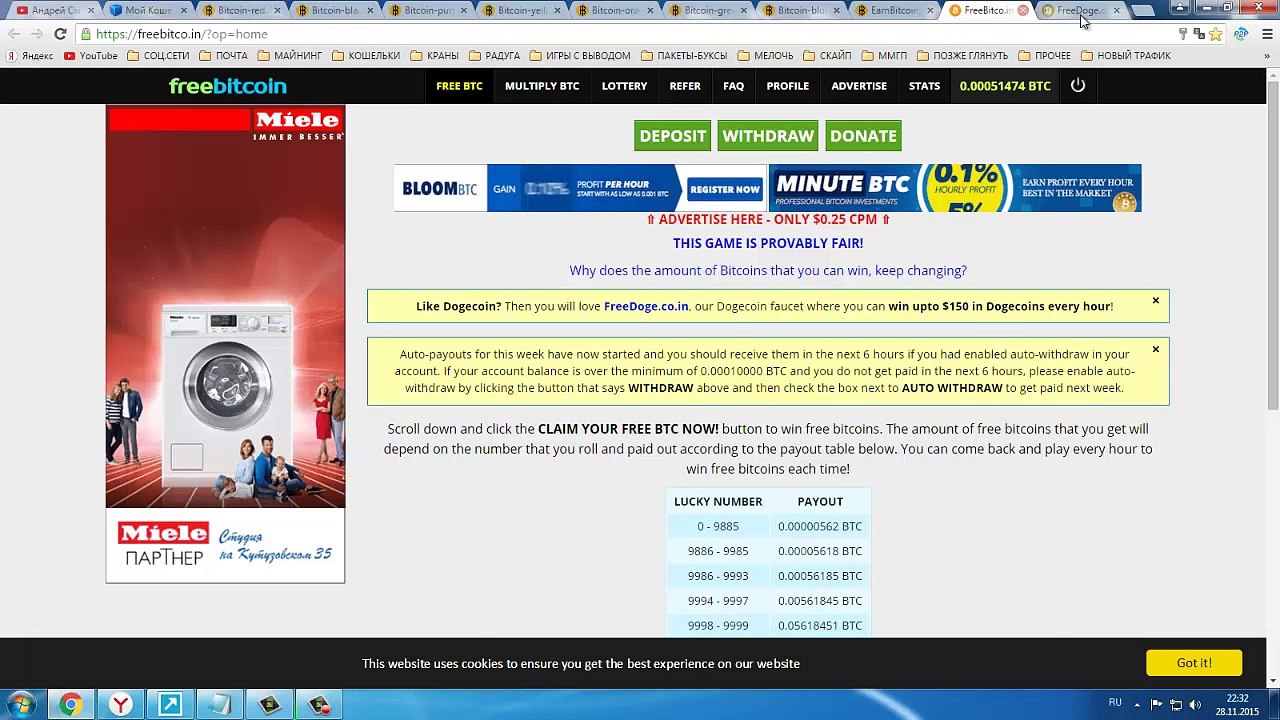This screenshot has height=720, width=1280.
Task: Close the active FreeBitco.in tab
Action: pos(1023,11)
